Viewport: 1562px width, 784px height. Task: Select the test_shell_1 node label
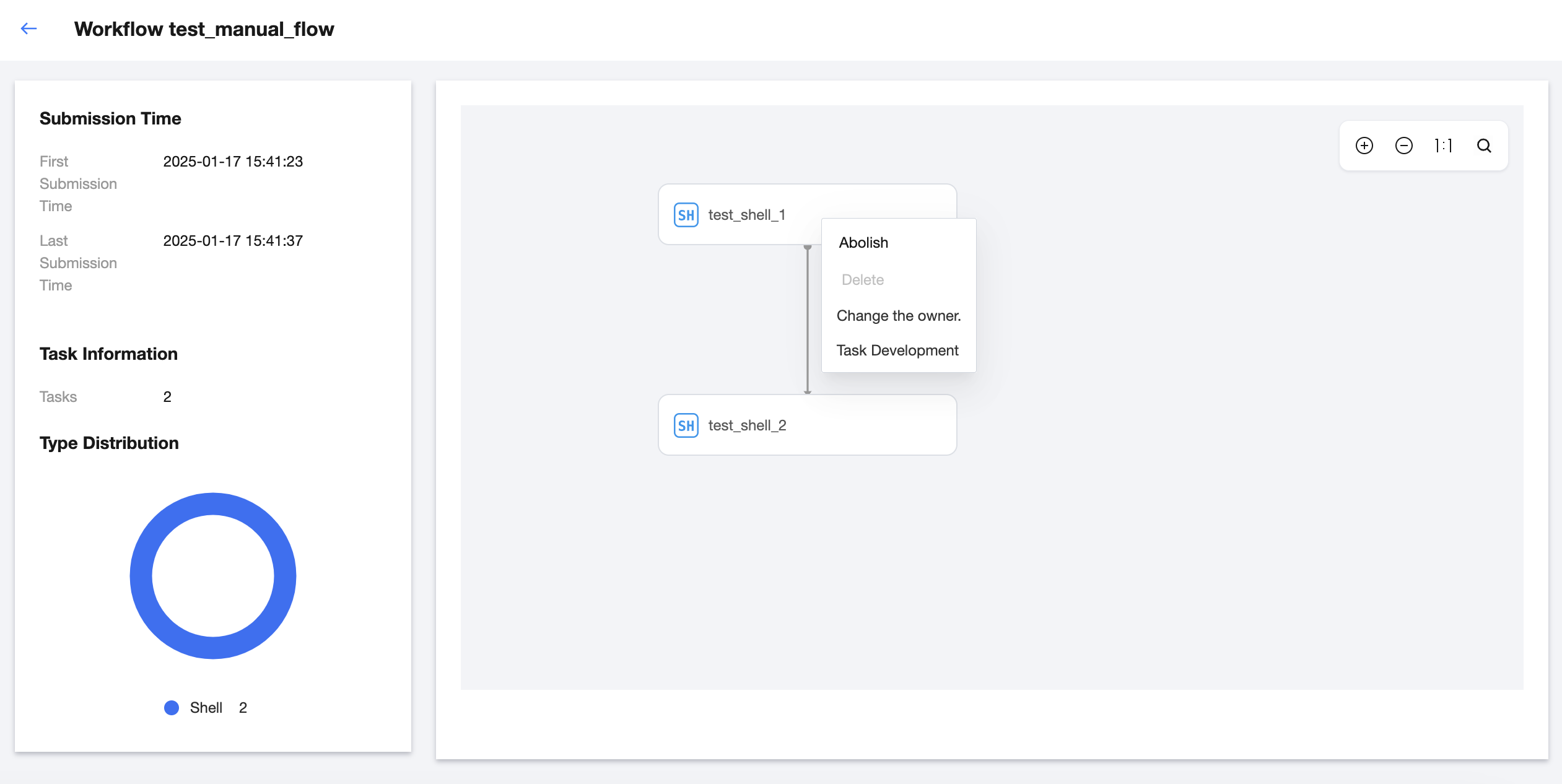[x=746, y=215]
